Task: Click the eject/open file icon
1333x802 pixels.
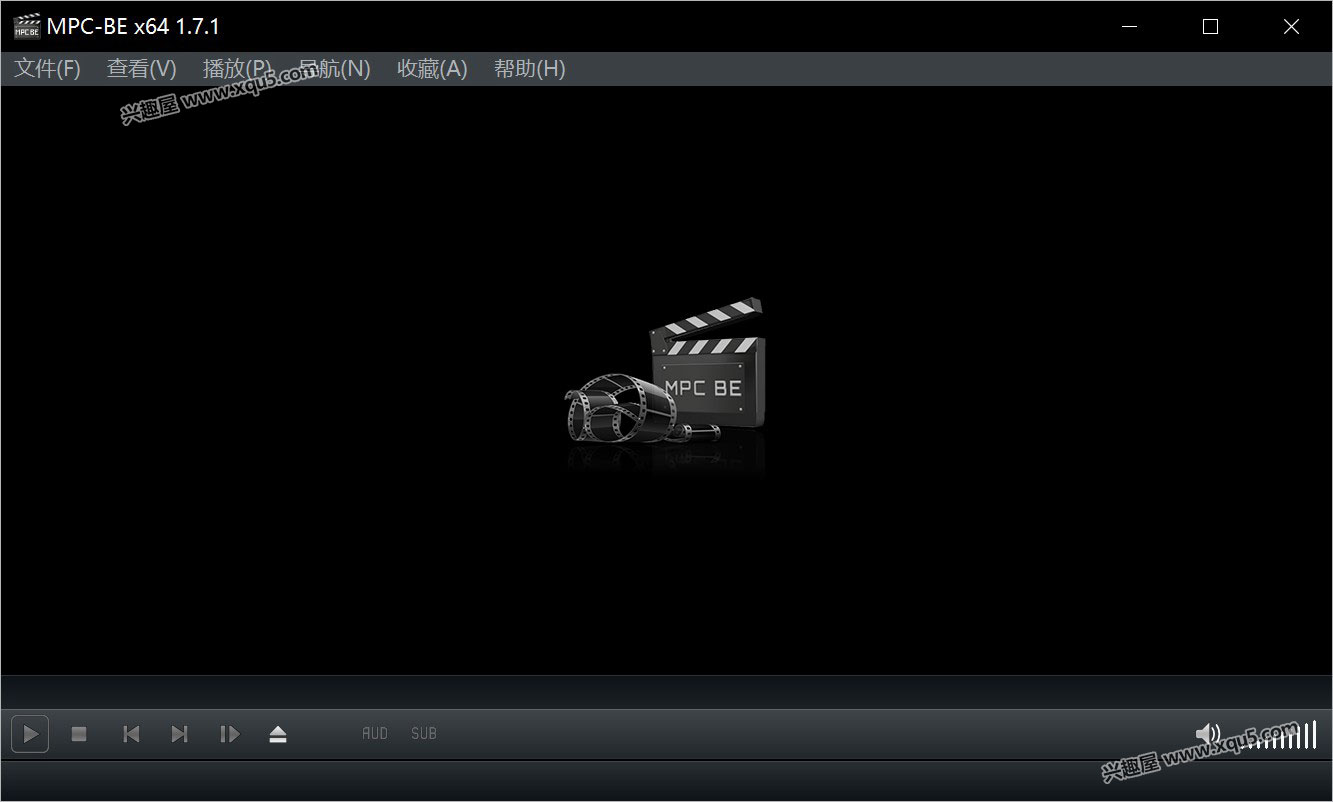Action: coord(278,734)
